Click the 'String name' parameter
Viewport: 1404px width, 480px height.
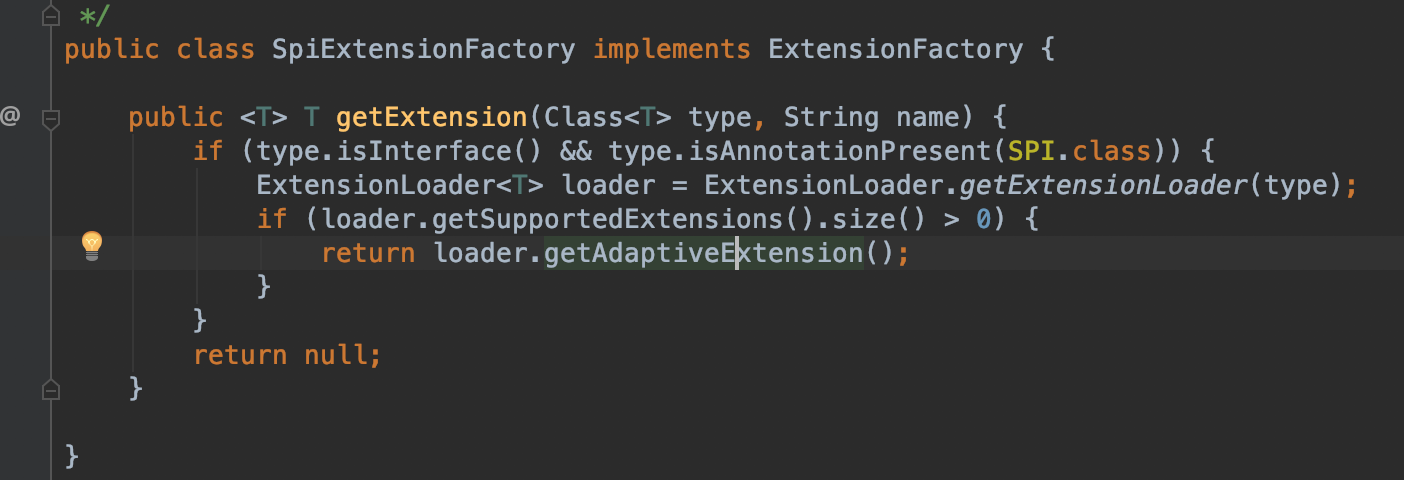tap(877, 118)
